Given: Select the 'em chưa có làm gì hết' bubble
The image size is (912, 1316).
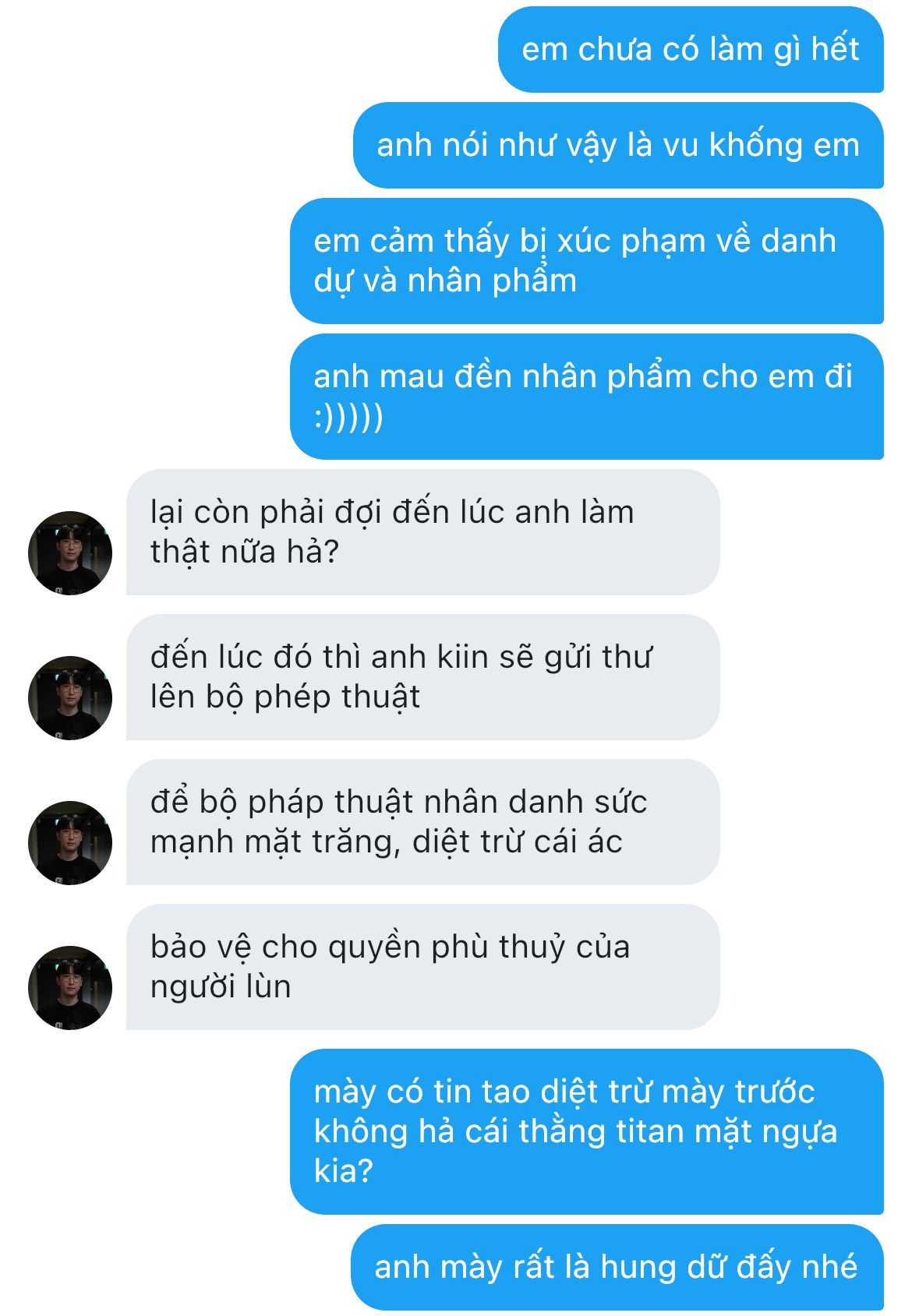Looking at the screenshot, I should (691, 49).
